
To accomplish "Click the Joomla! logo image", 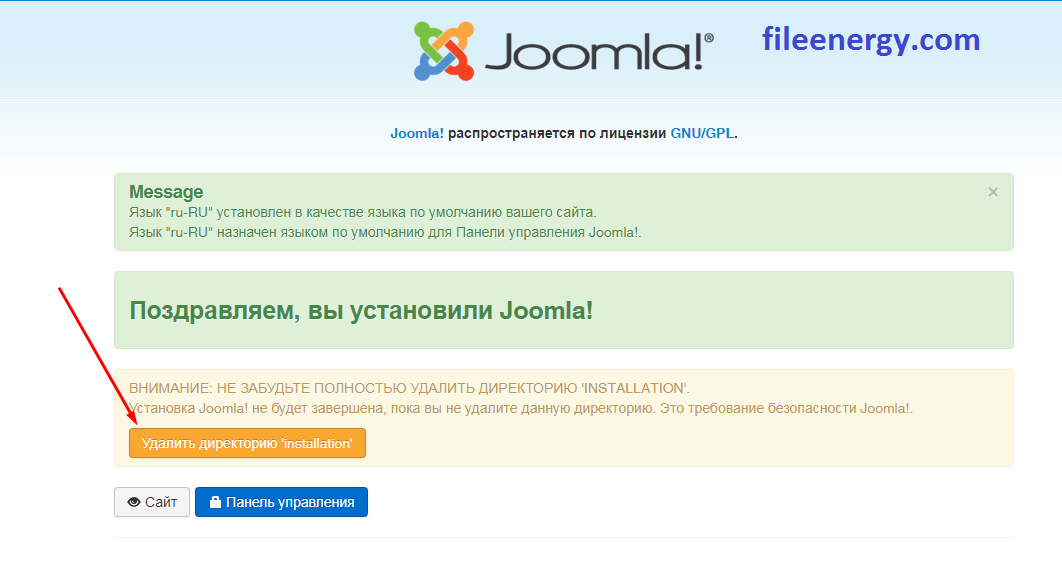I will point(564,52).
